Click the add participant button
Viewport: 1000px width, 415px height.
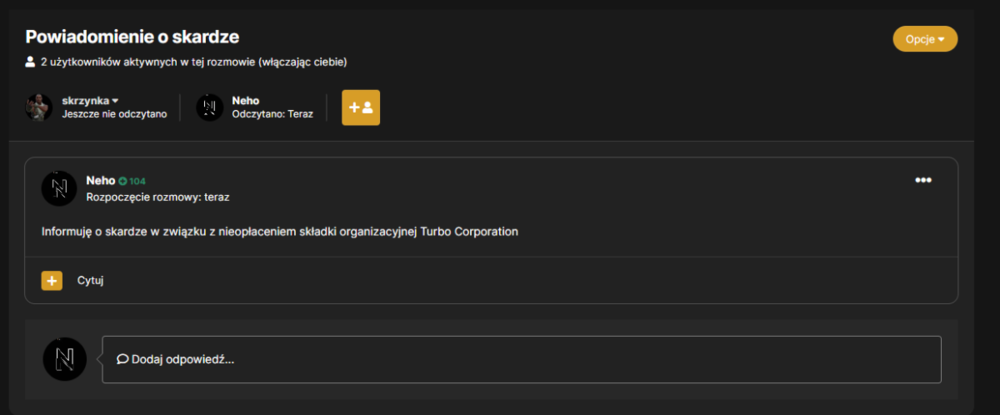click(361, 107)
